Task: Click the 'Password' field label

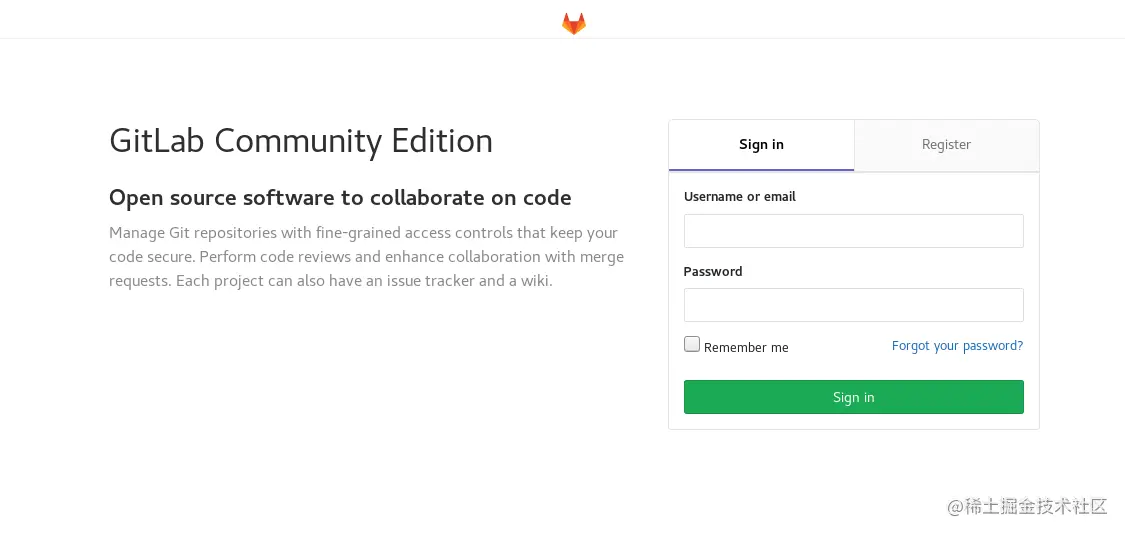Action: coord(712,271)
